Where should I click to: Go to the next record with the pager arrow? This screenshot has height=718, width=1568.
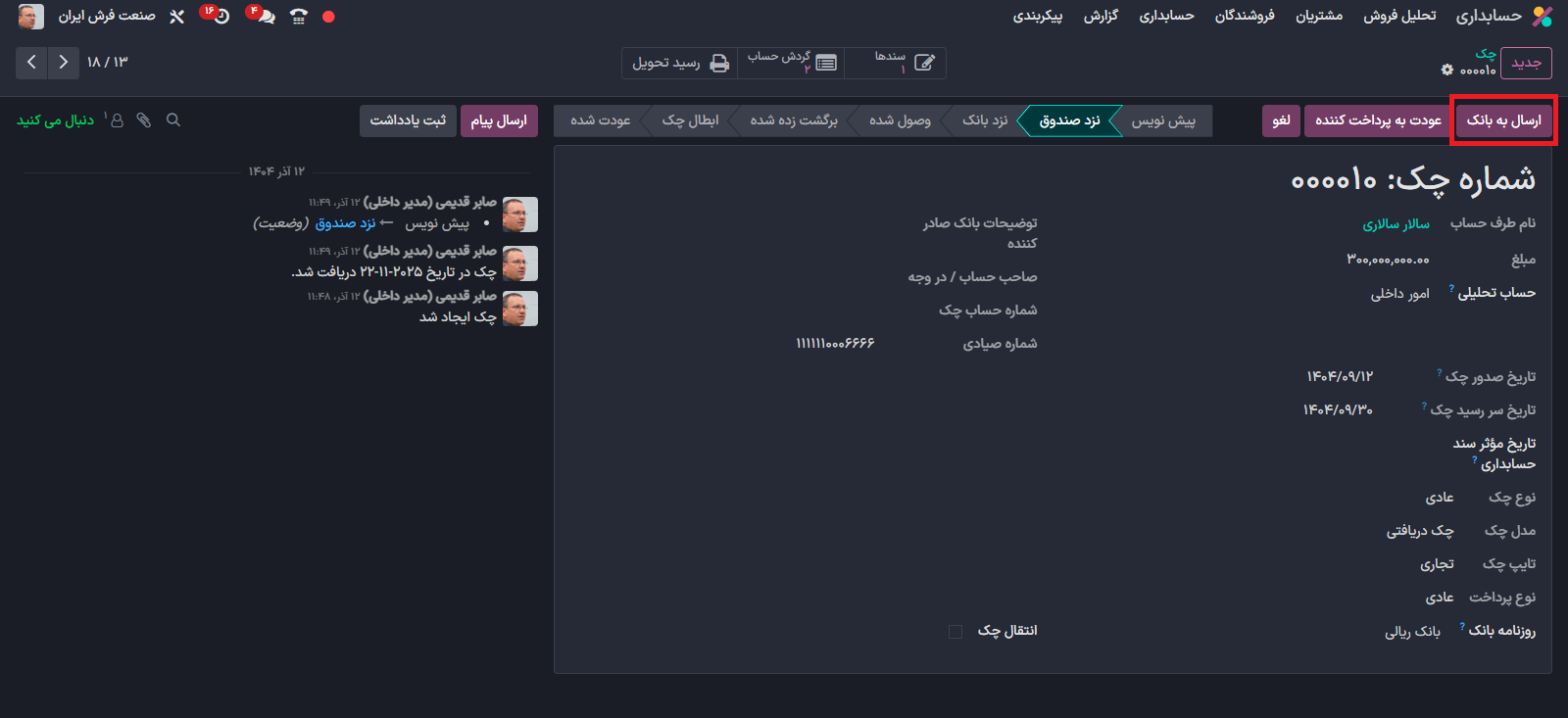click(x=31, y=63)
